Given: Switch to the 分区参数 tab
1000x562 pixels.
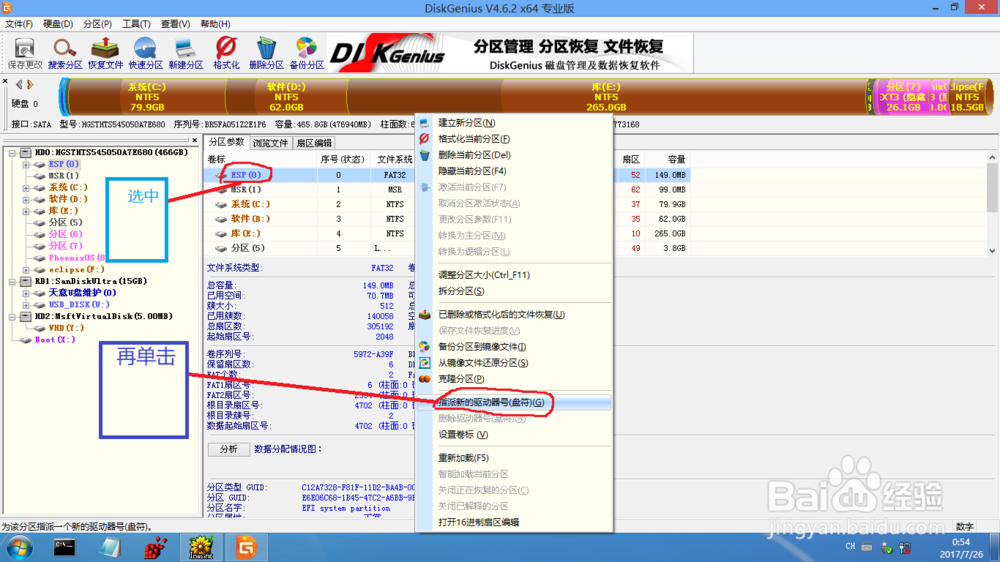Looking at the screenshot, I should point(226,142).
